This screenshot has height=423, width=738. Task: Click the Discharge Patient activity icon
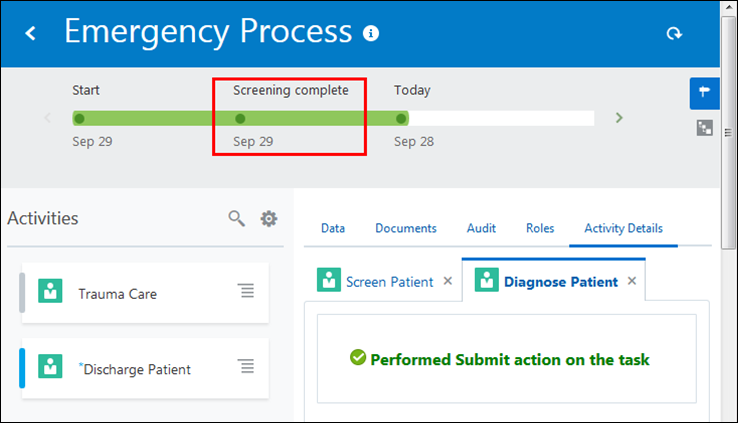click(50, 367)
